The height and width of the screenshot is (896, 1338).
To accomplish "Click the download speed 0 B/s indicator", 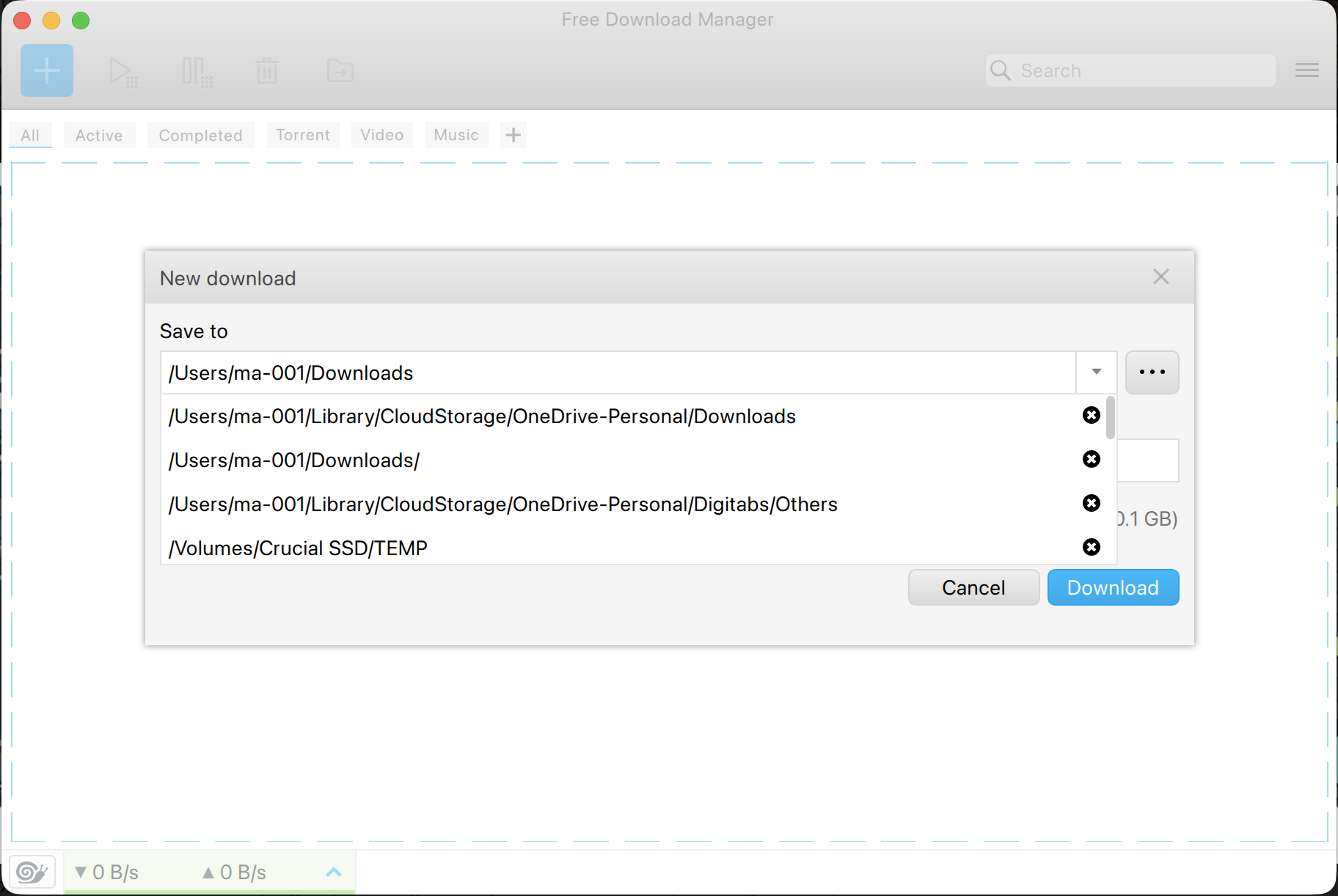I will click(x=107, y=872).
